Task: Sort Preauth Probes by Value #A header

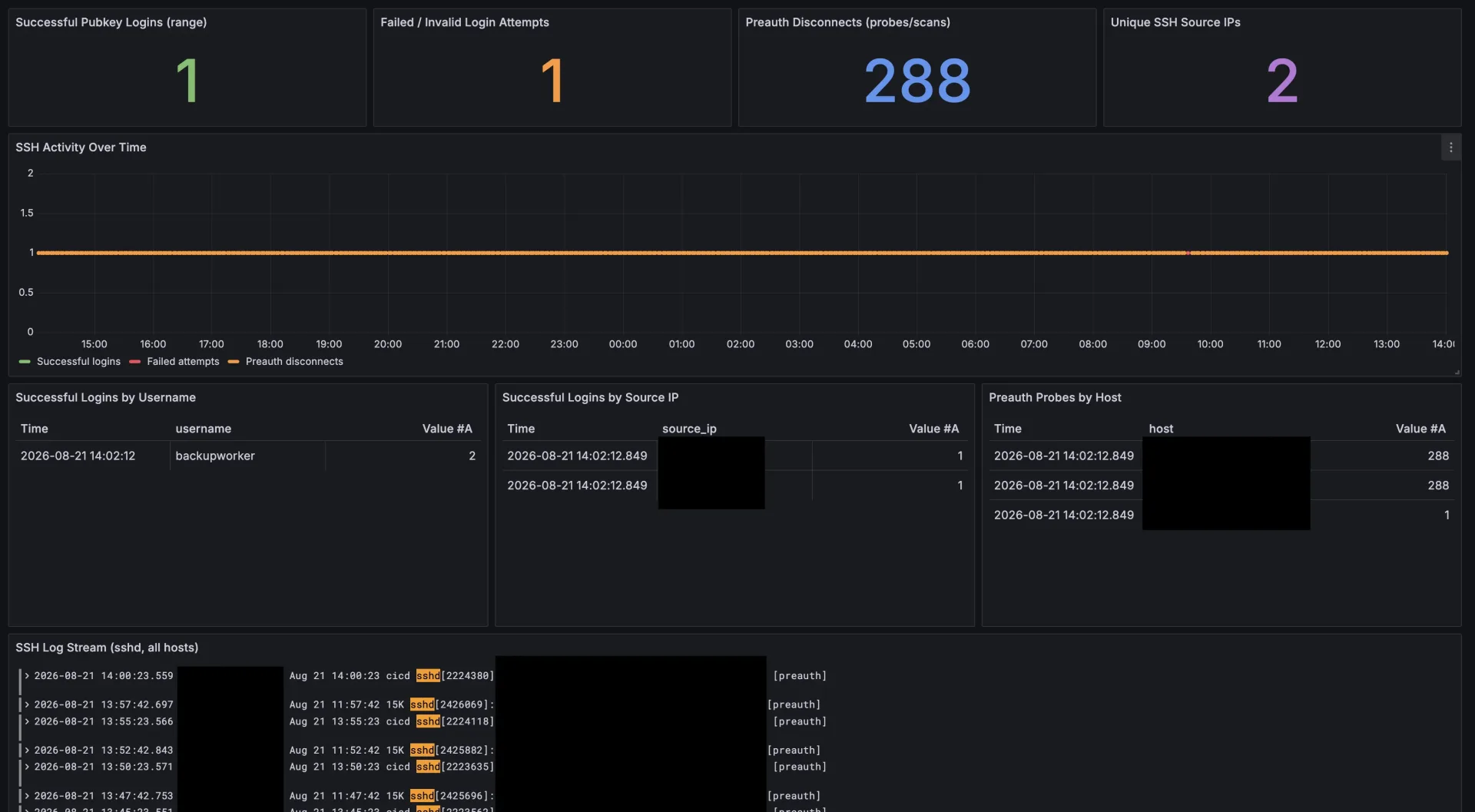Action: [x=1420, y=429]
